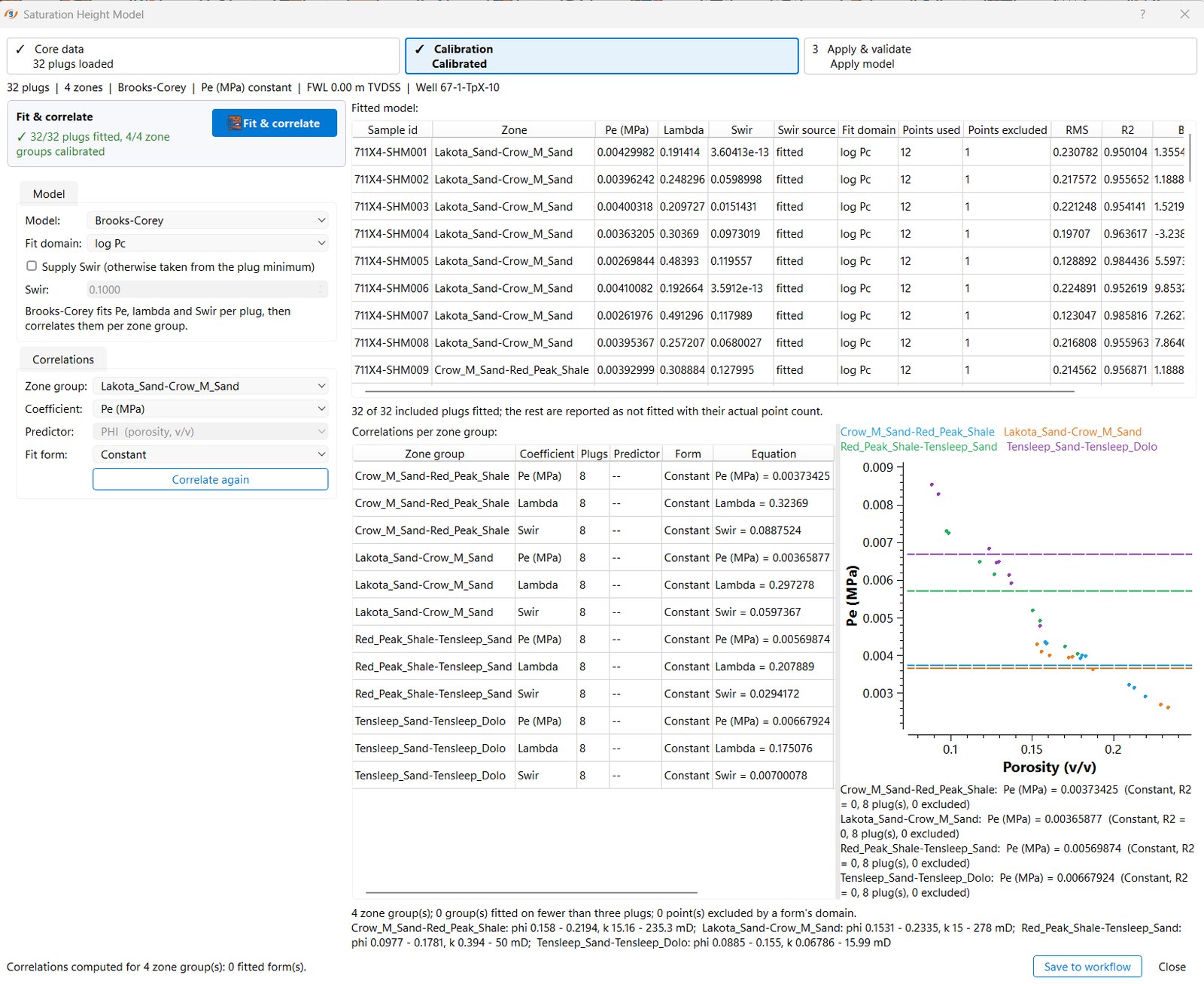
Task: Click Tensleep_Sand-Tensleep_Dolo purple legend label
Action: pos(1082,447)
